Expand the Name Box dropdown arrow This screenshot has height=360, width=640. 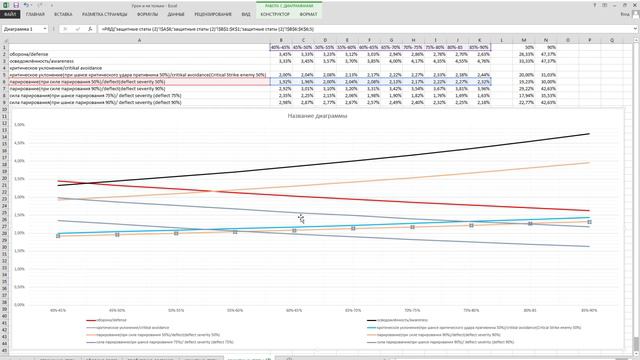(44, 29)
